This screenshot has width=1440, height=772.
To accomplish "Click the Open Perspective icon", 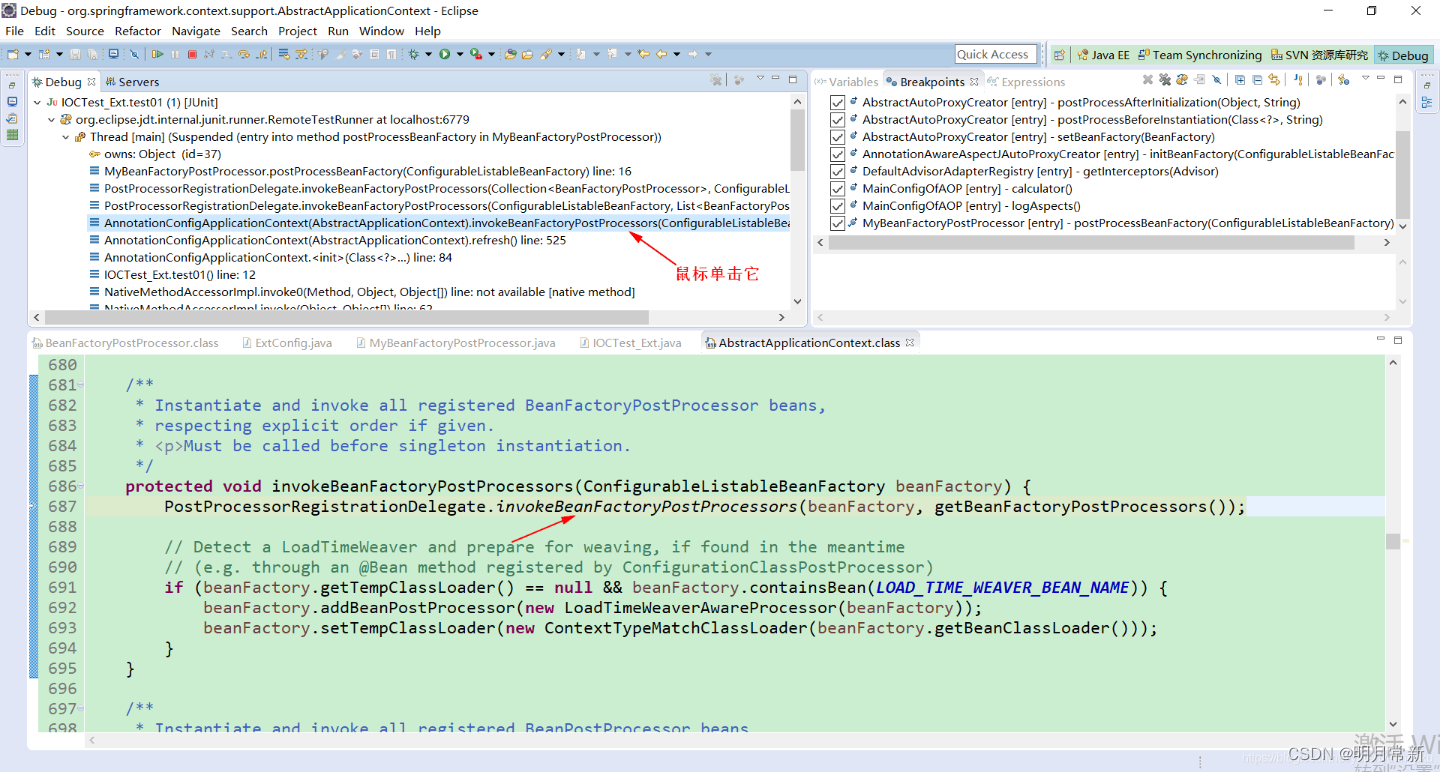I will coord(1059,55).
